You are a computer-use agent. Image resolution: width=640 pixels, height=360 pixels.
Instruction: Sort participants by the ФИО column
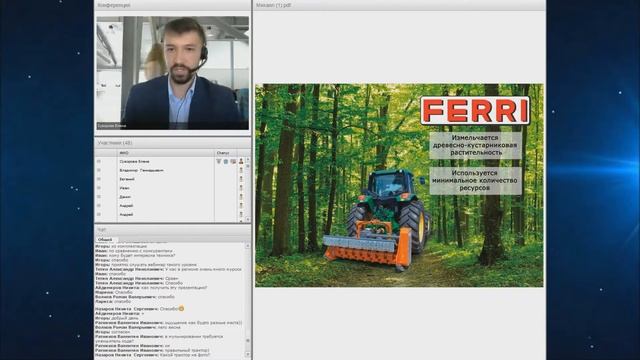(x=166, y=153)
